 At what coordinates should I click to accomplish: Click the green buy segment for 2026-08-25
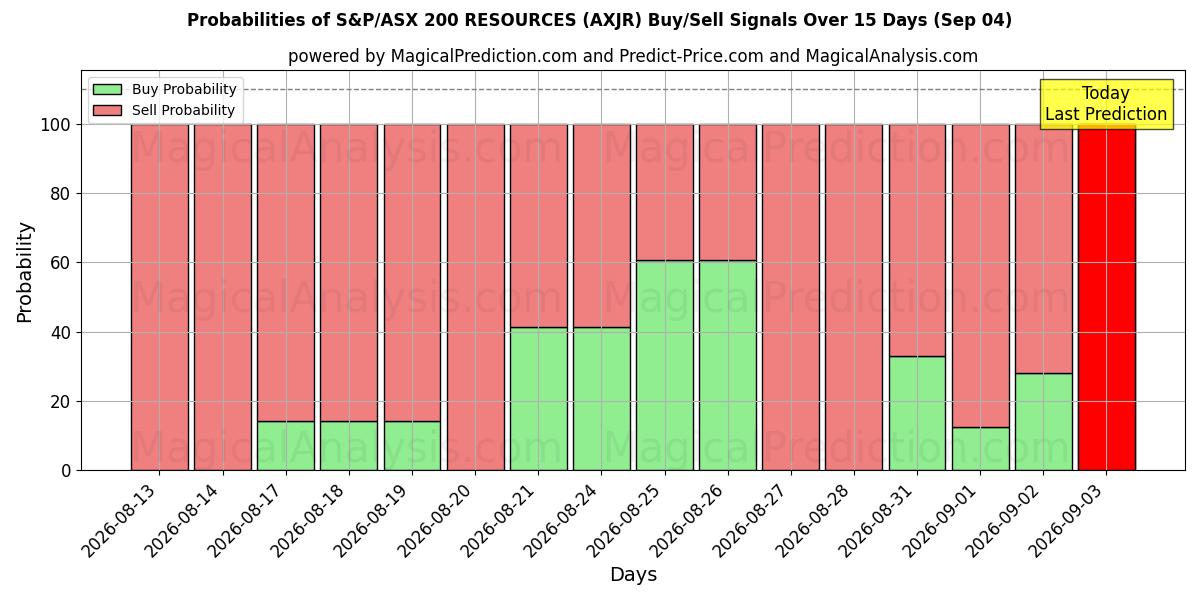pos(664,365)
